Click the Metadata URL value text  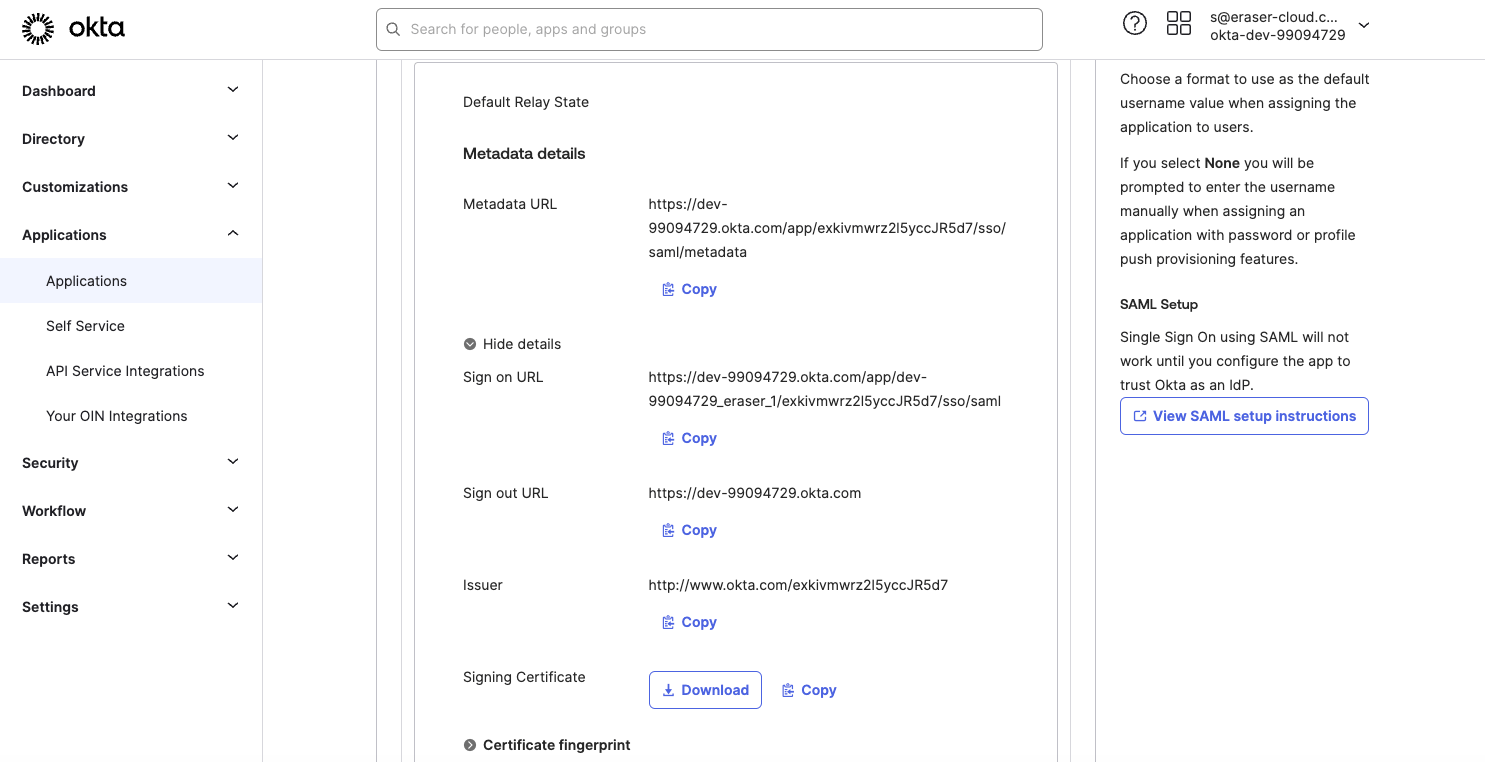827,228
